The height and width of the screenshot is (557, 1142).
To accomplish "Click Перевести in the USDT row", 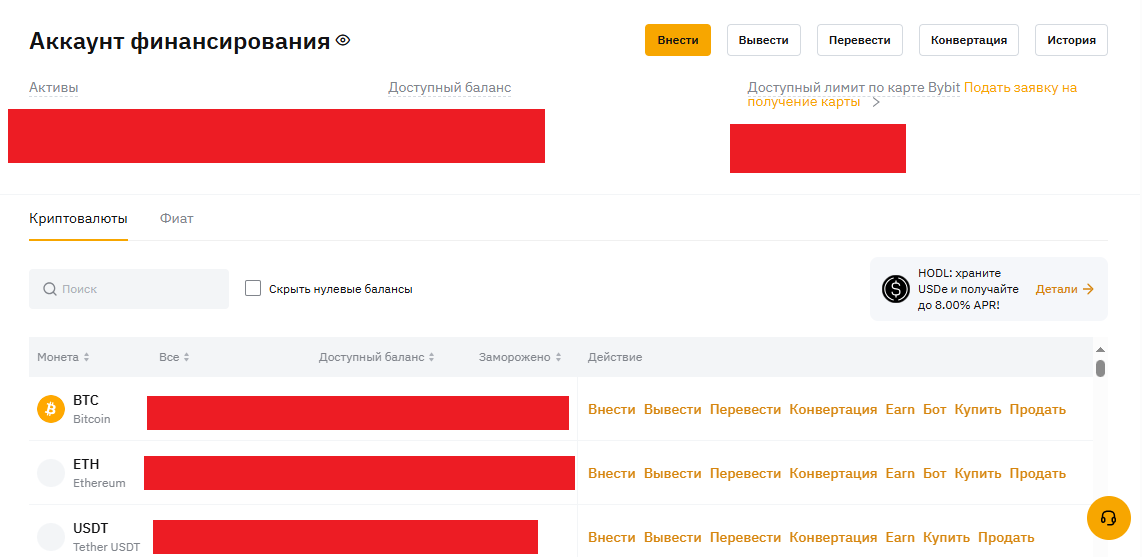I will (x=745, y=537).
